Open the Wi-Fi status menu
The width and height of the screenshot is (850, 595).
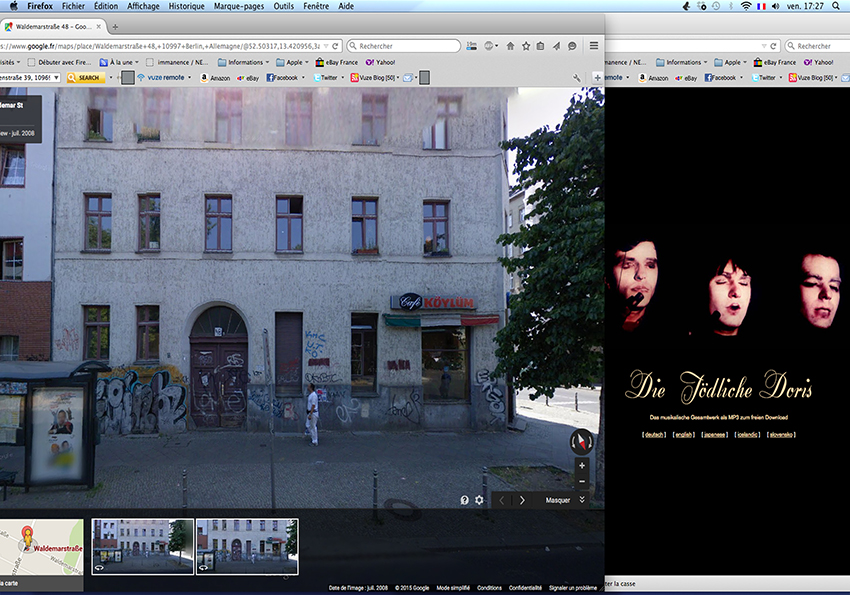(746, 6)
